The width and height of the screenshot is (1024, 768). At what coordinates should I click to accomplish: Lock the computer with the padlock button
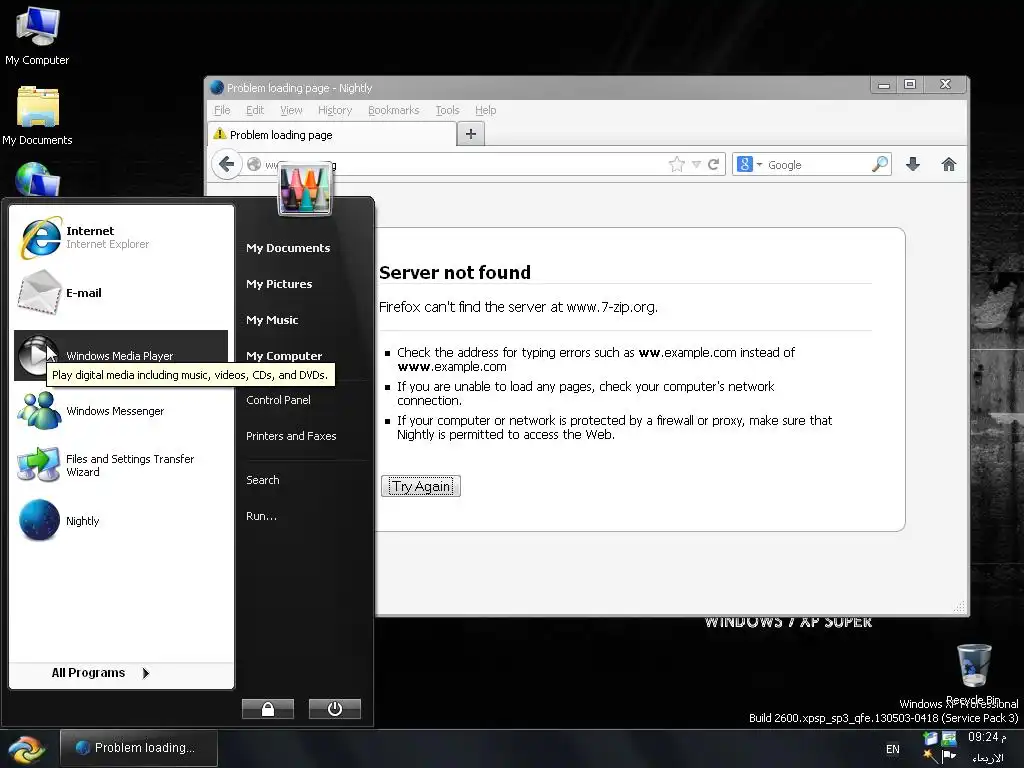coord(268,709)
